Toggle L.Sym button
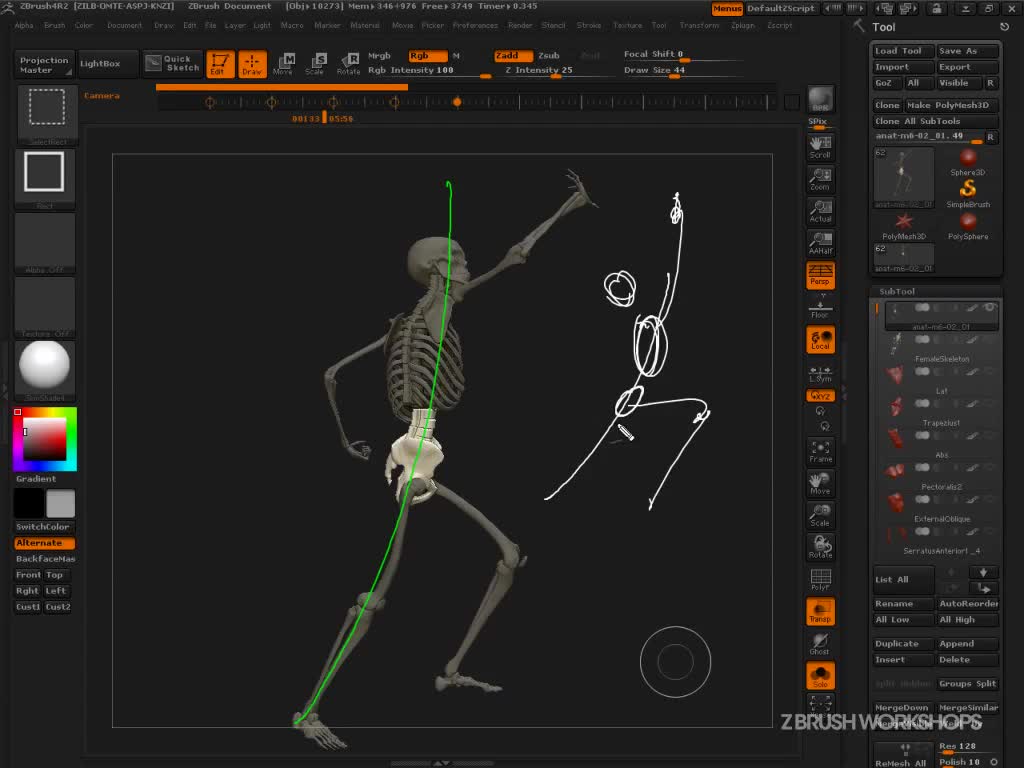Screen dimensions: 1024x768 point(820,374)
